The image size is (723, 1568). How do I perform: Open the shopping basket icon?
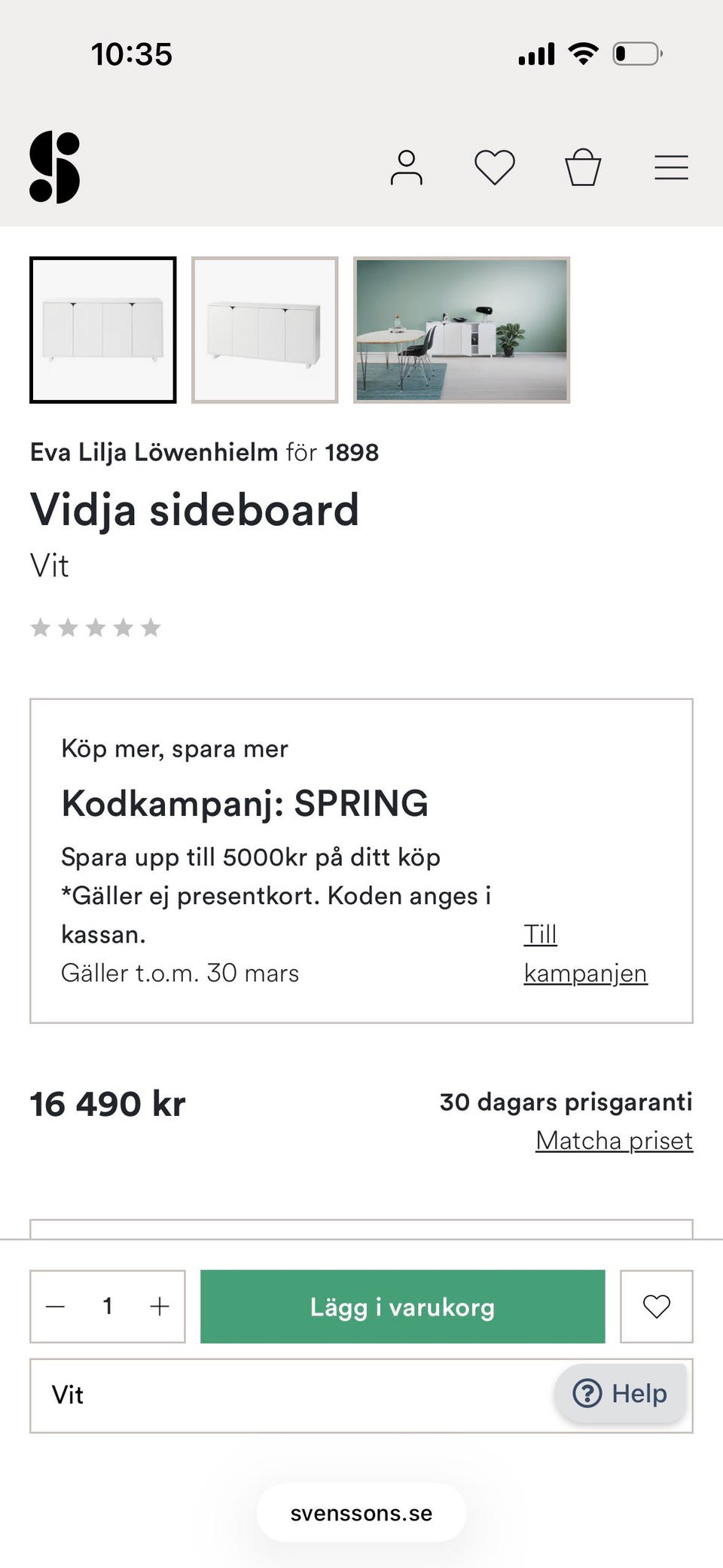[x=583, y=167]
